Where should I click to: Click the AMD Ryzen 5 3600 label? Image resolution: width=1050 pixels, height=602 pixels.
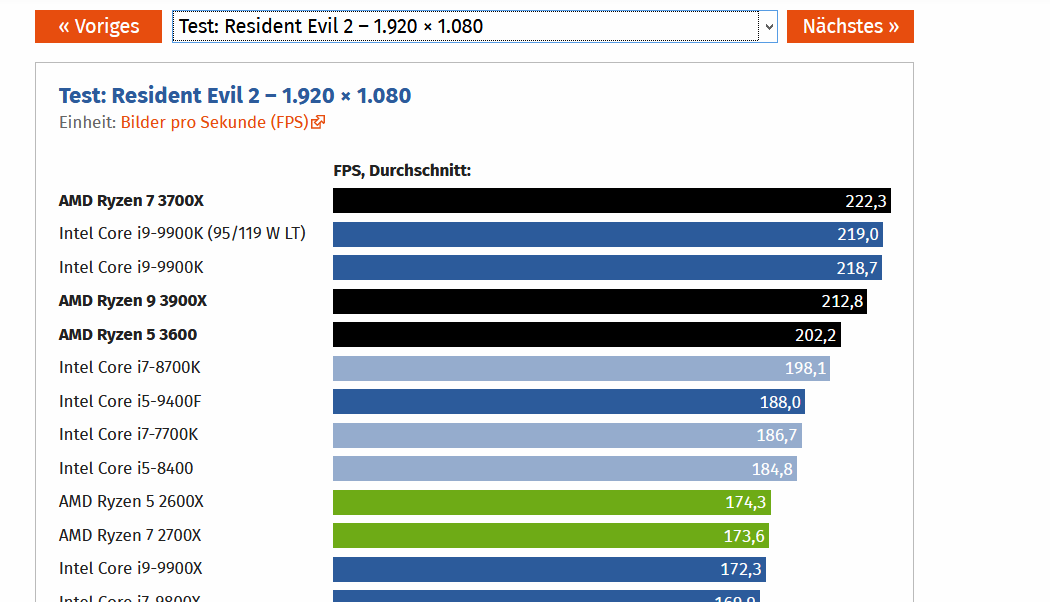tap(128, 334)
